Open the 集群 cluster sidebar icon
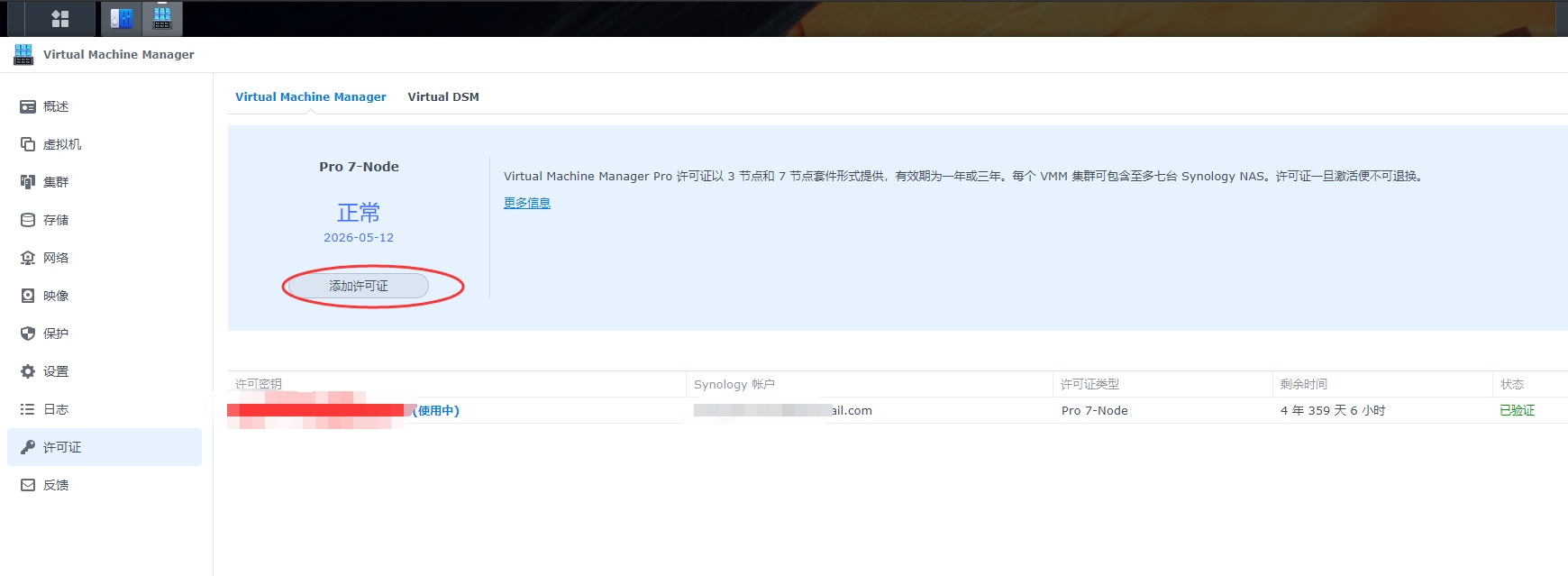 click(28, 182)
